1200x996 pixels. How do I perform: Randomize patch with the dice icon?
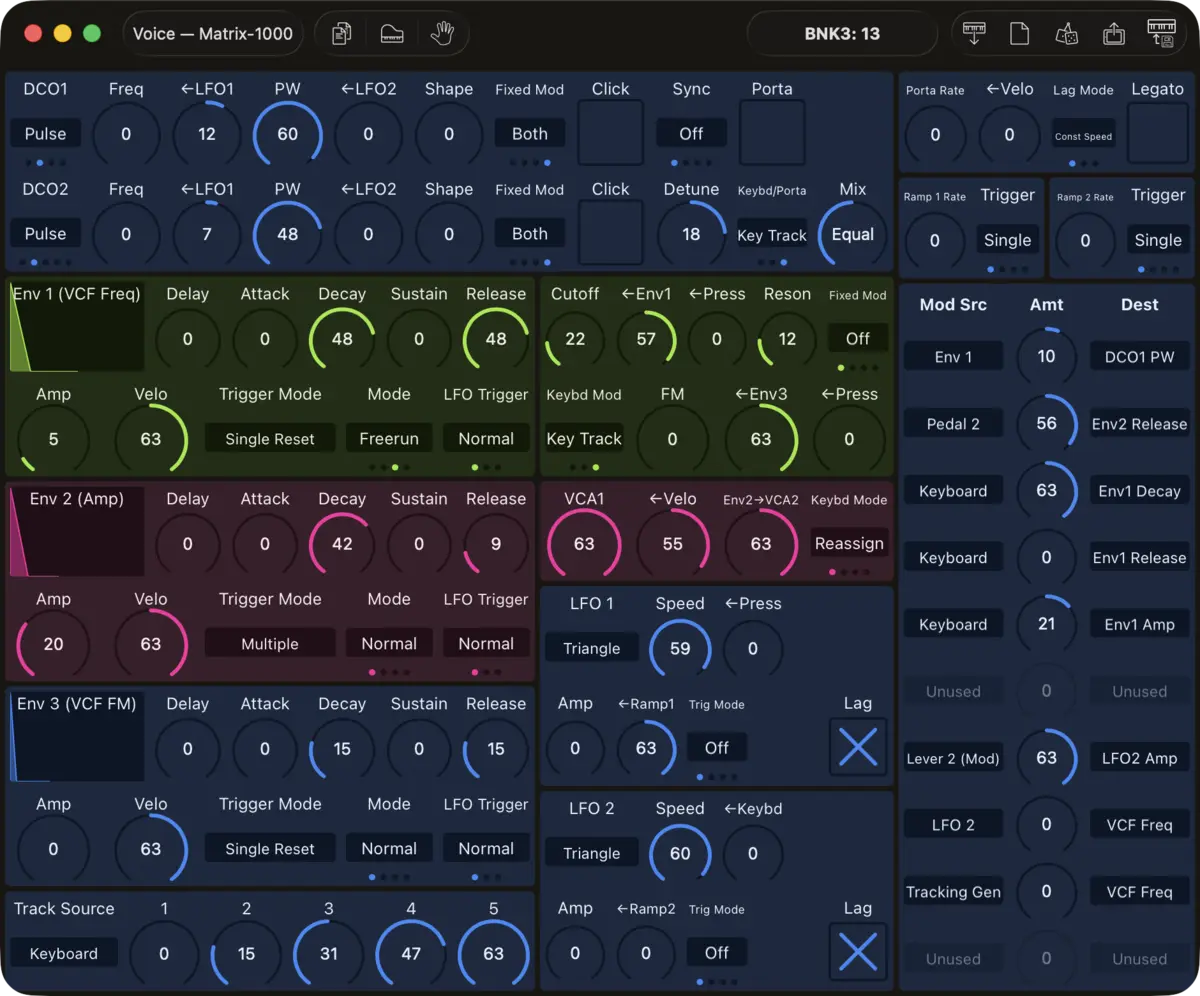click(1066, 34)
